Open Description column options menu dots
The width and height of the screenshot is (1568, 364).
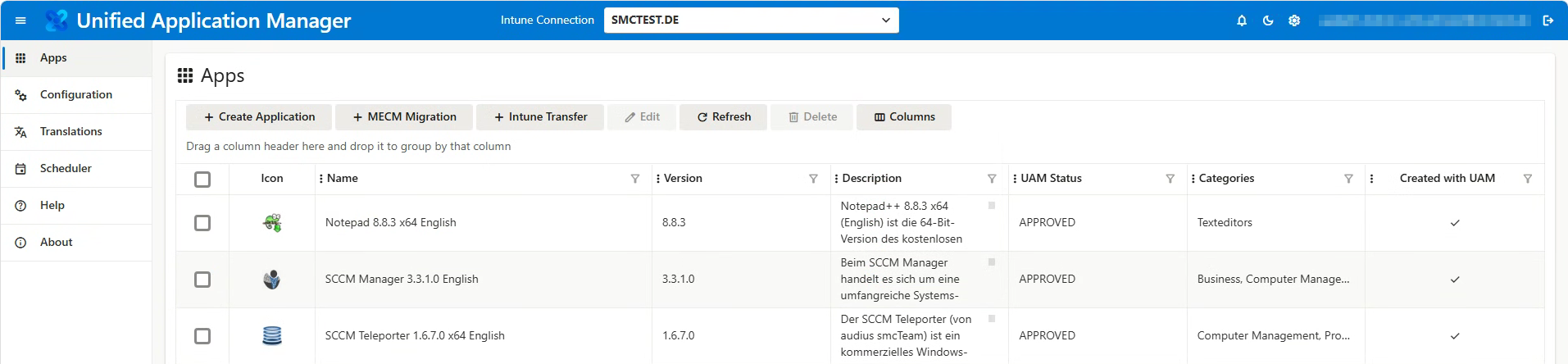click(x=836, y=179)
